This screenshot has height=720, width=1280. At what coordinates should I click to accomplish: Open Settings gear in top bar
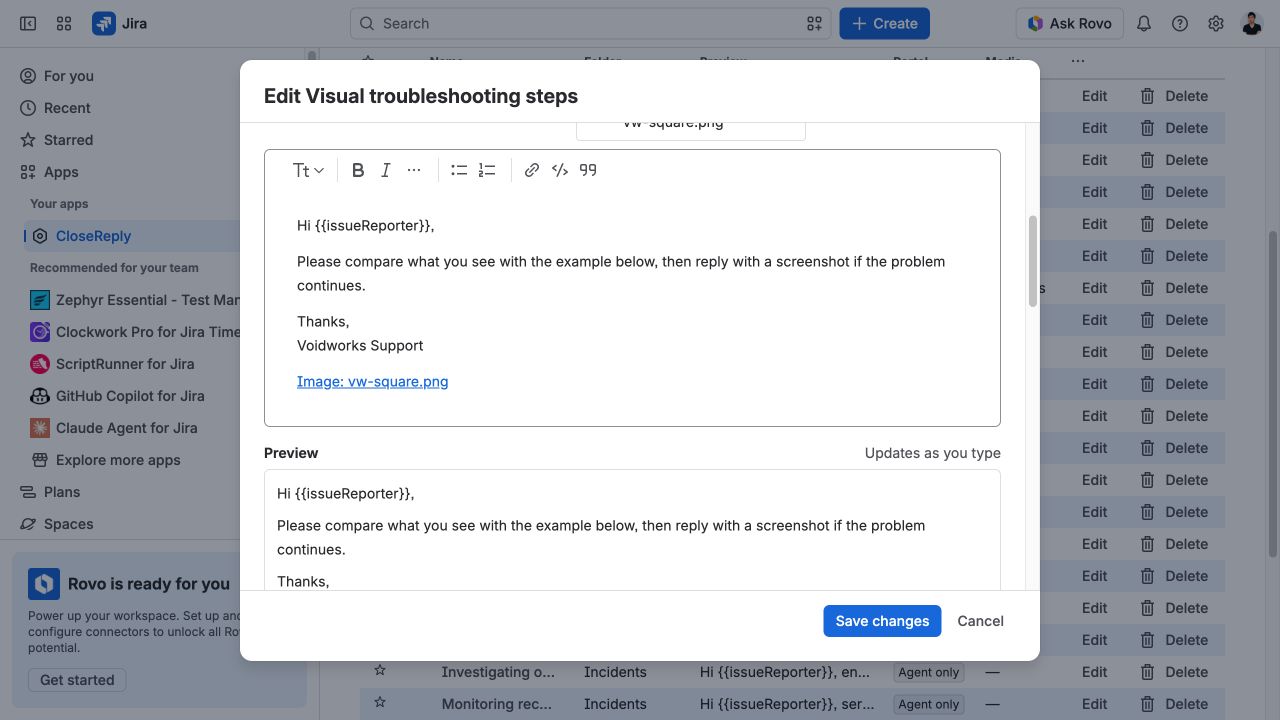click(1216, 23)
